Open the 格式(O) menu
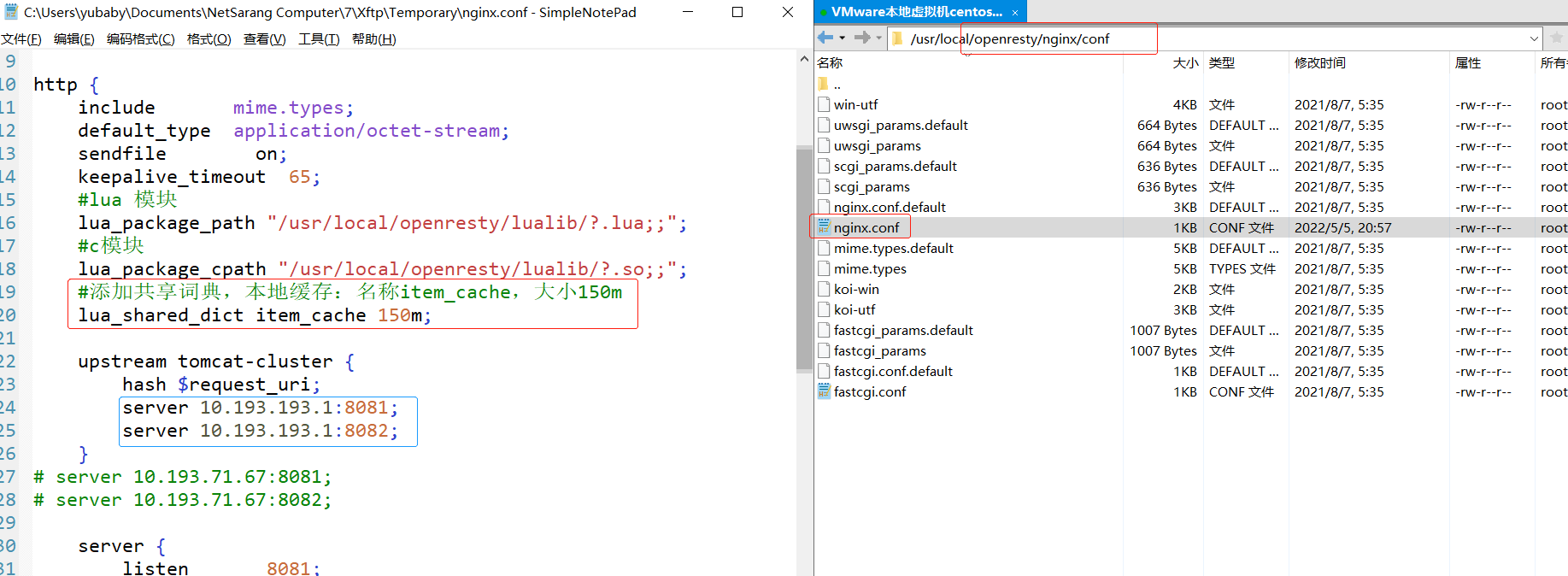This screenshot has width=1568, height=576. tap(208, 39)
